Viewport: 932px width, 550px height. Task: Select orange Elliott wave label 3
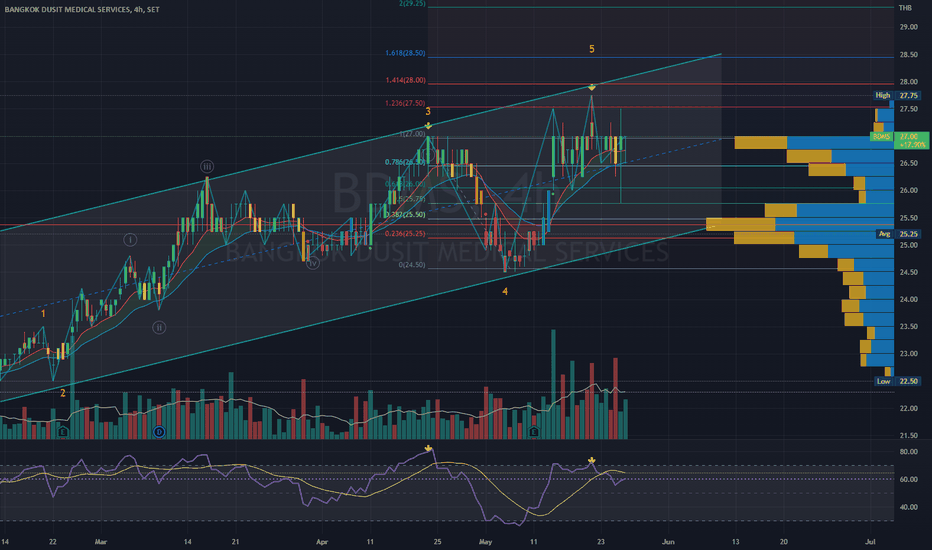pyautogui.click(x=428, y=111)
